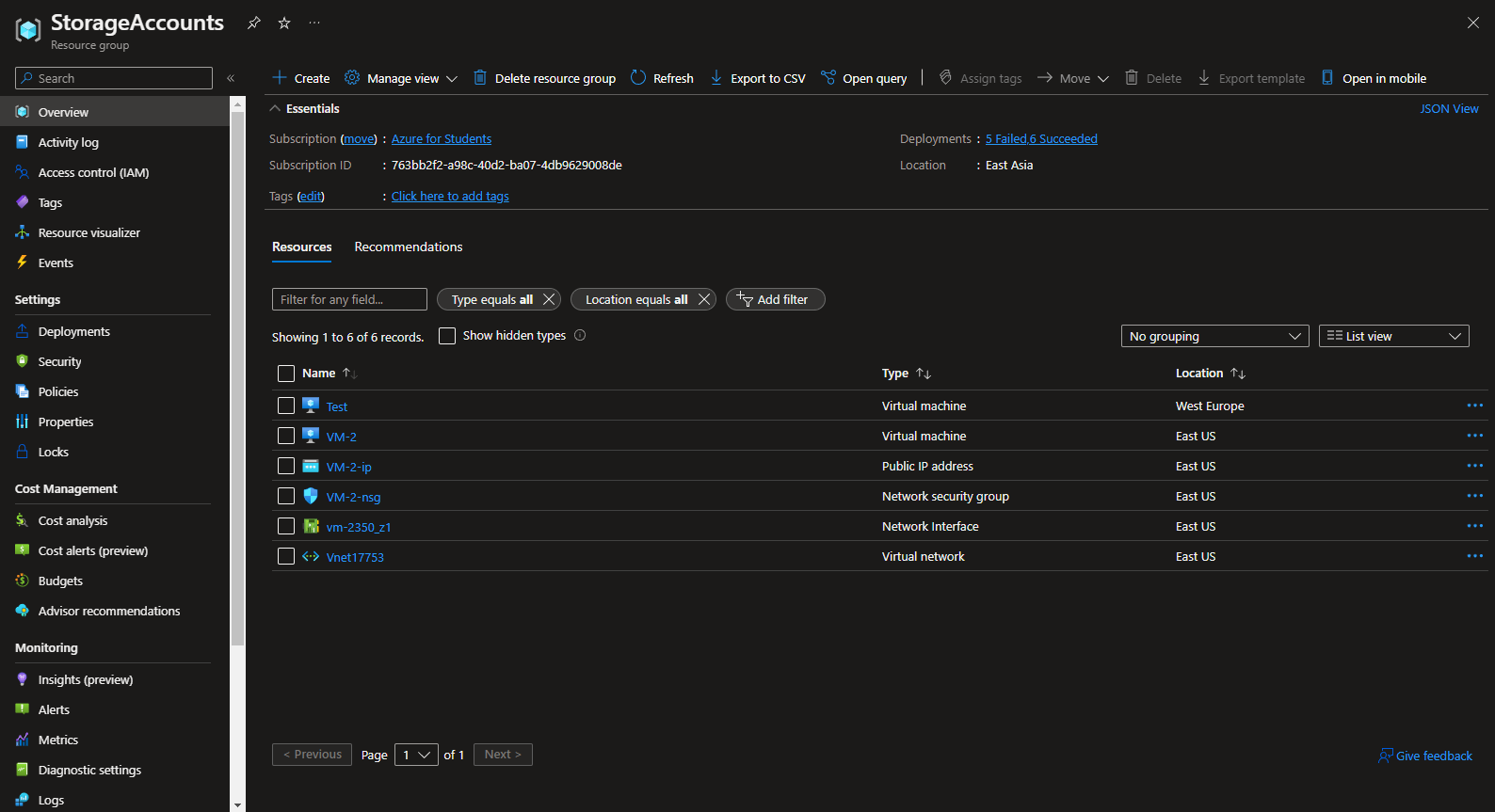Click the Open in mobile icon
Viewport: 1495px width, 812px height.
[x=1327, y=78]
